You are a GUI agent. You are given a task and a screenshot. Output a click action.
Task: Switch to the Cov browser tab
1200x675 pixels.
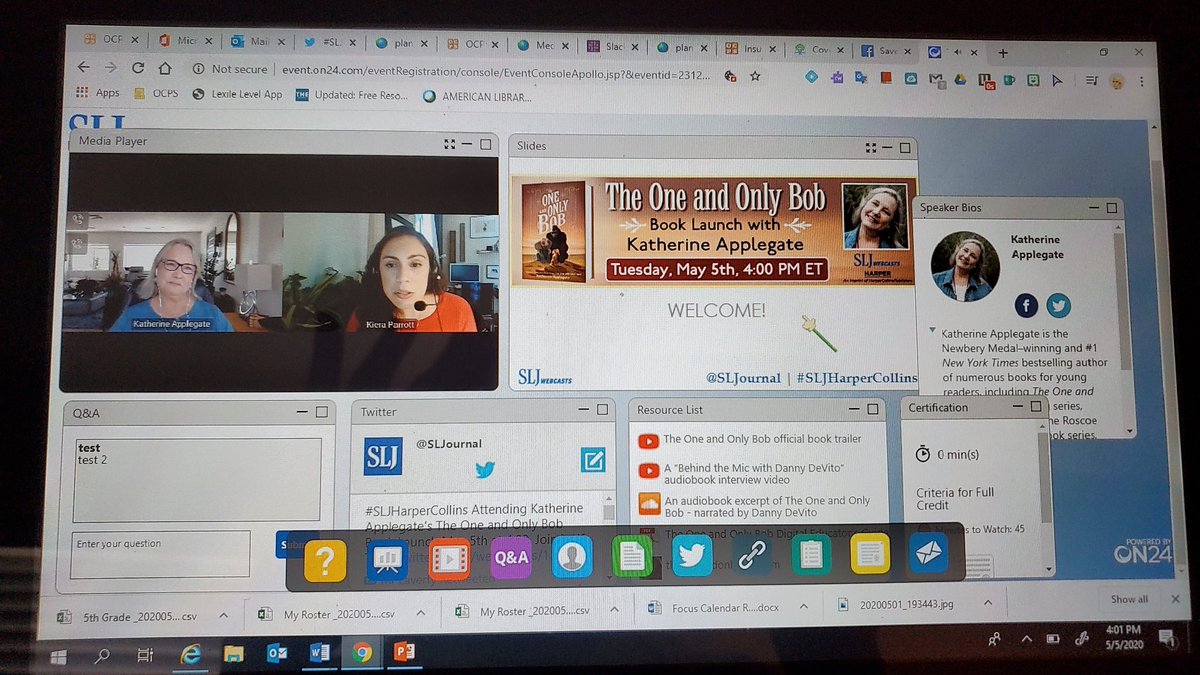pos(818,49)
